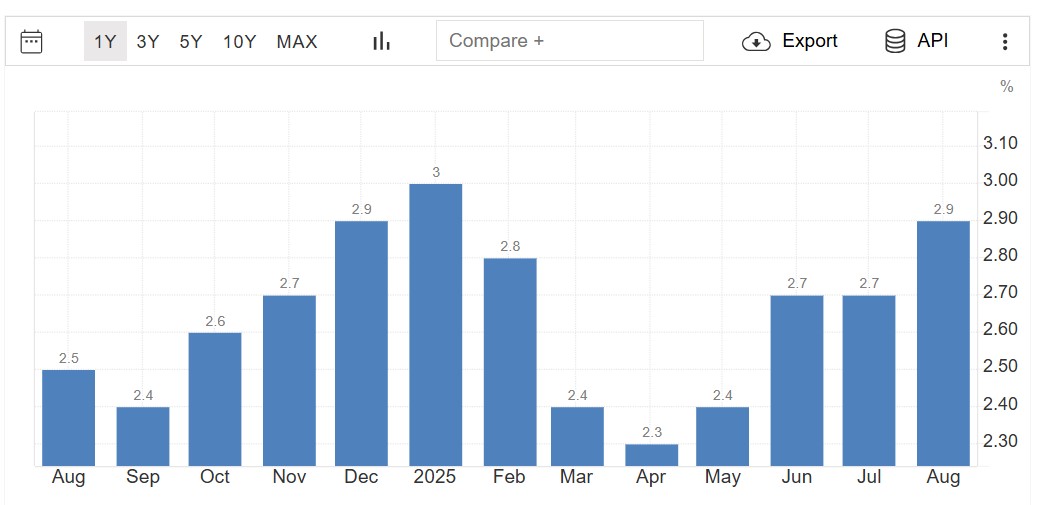The image size is (1053, 505).
Task: Select the December bar showing 2.9
Action: pyautogui.click(x=362, y=343)
